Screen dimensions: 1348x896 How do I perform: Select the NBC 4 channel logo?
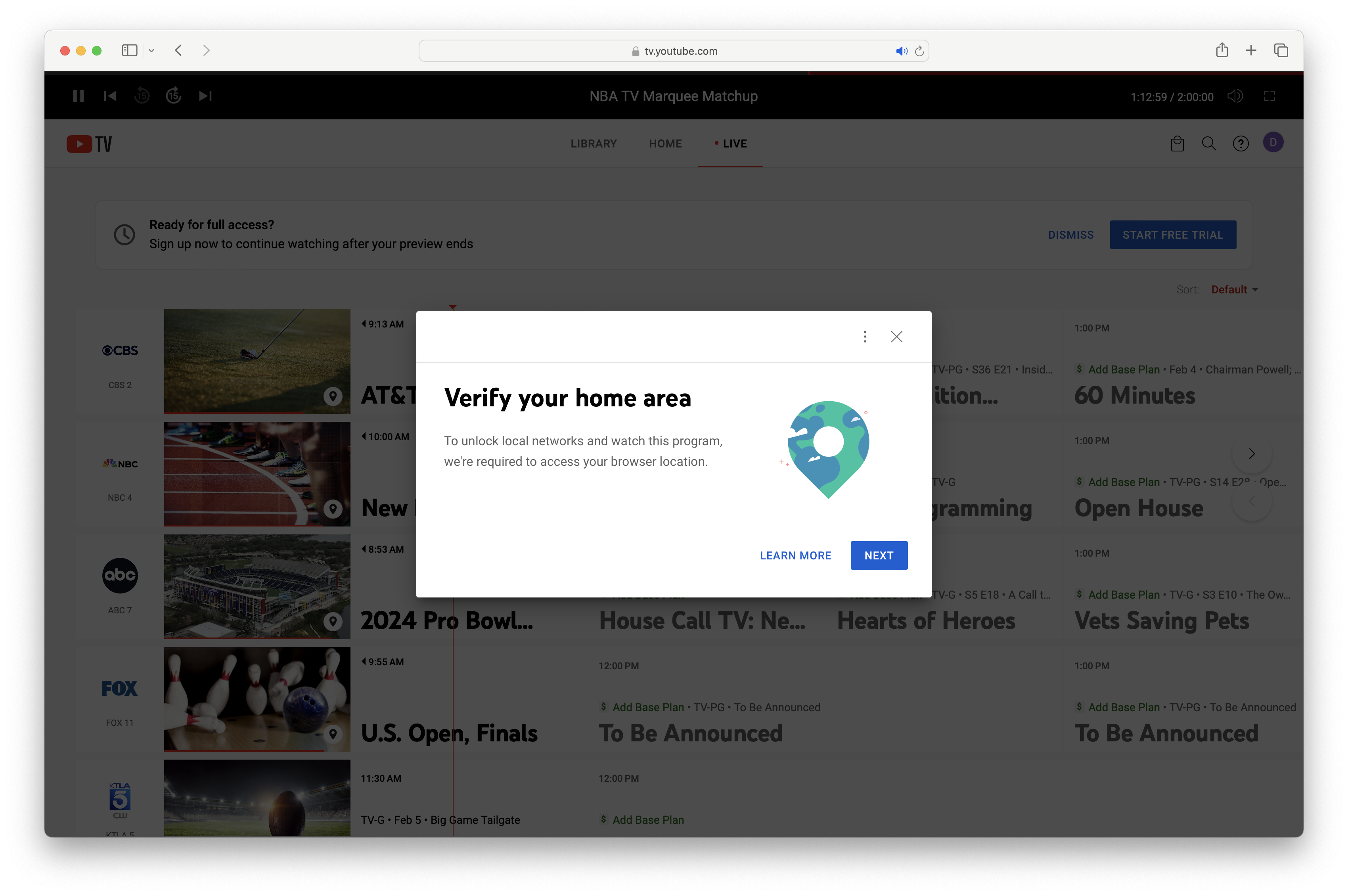coord(120,463)
